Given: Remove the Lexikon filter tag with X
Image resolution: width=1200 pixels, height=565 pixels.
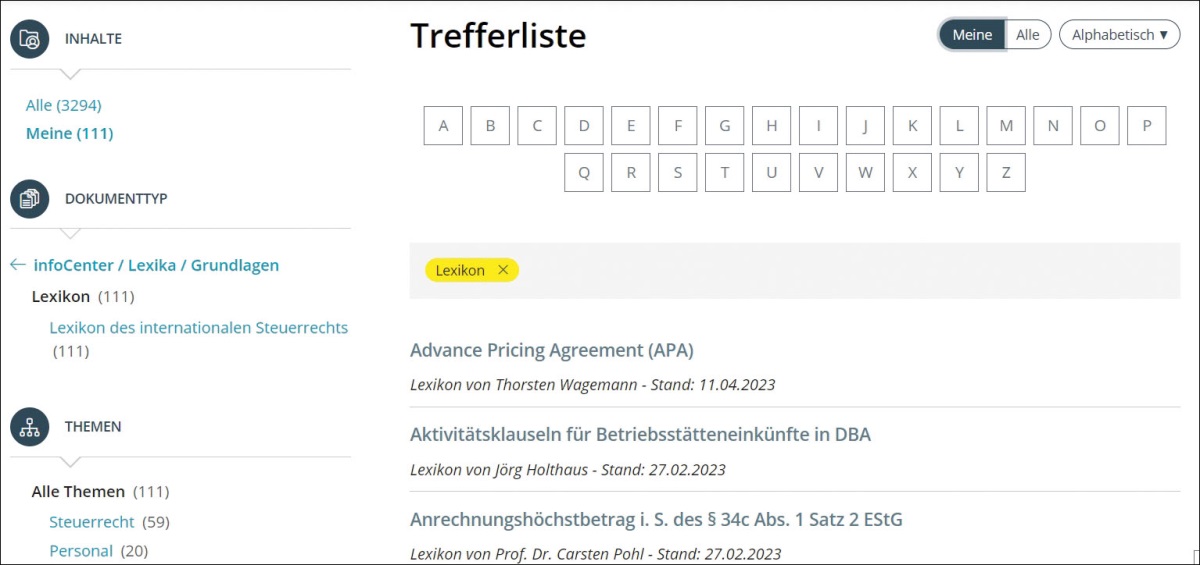Looking at the screenshot, I should click(x=503, y=270).
